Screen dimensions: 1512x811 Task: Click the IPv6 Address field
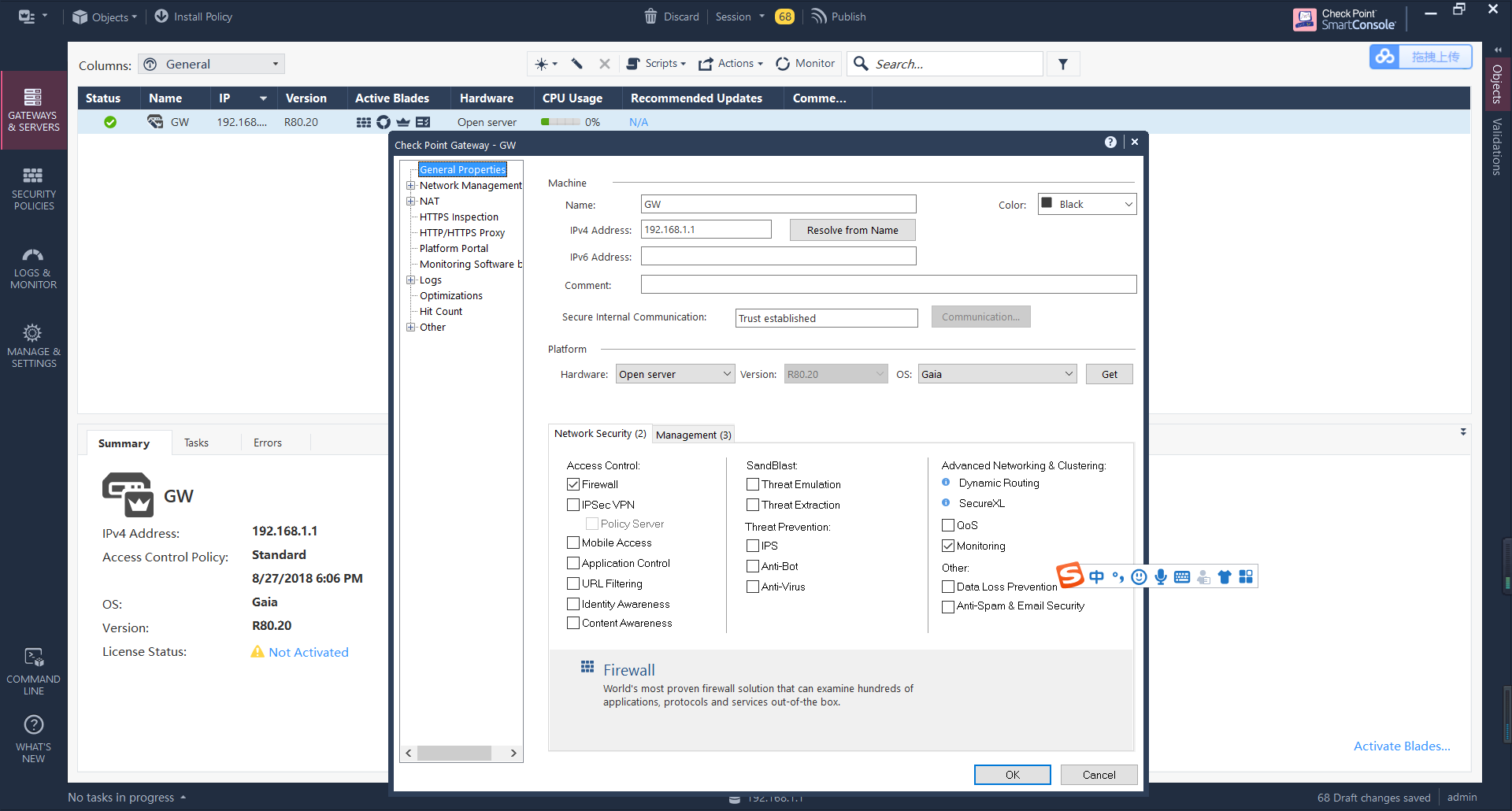pos(778,256)
